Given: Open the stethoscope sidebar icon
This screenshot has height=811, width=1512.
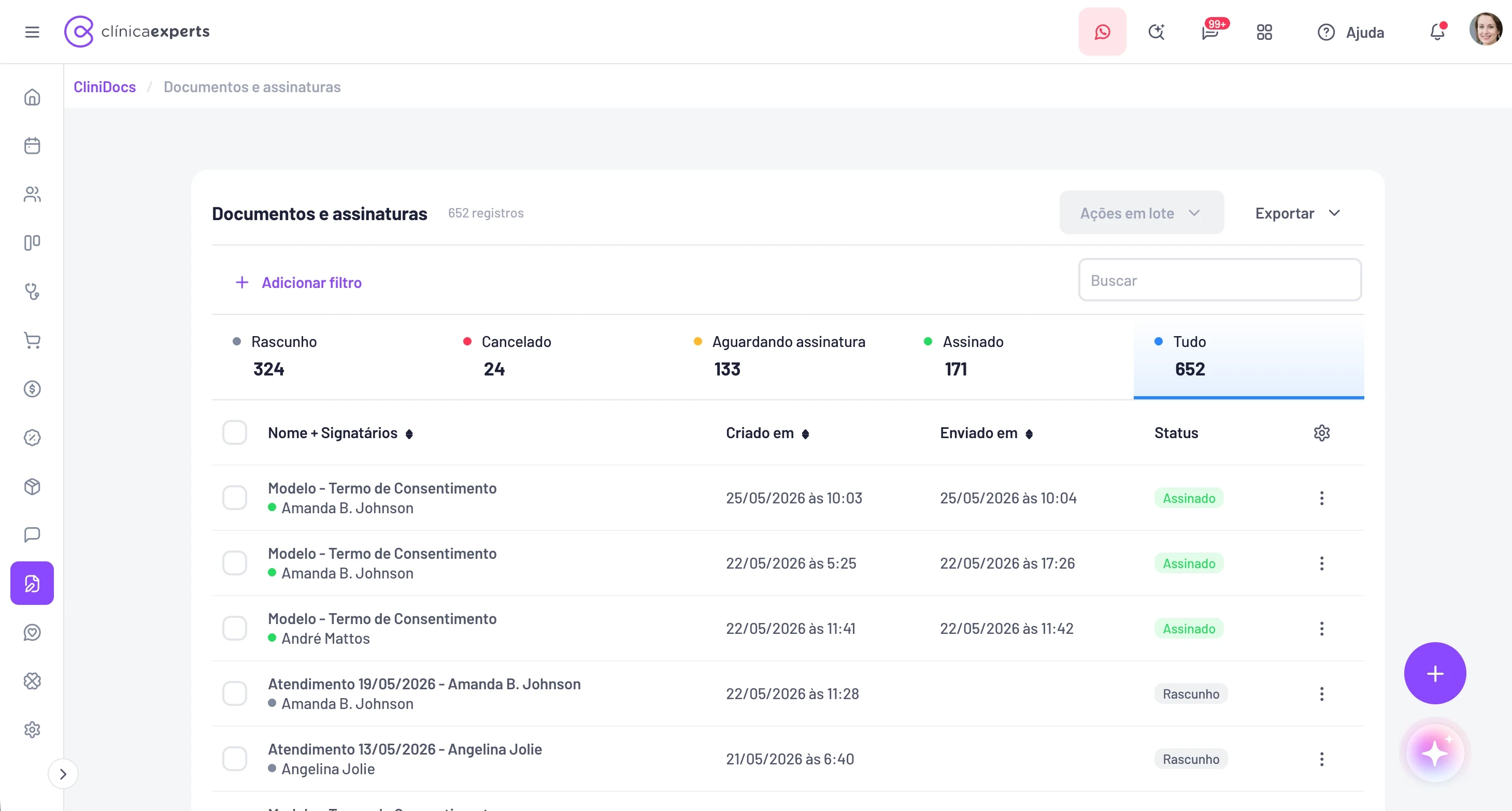Looking at the screenshot, I should [x=32, y=292].
